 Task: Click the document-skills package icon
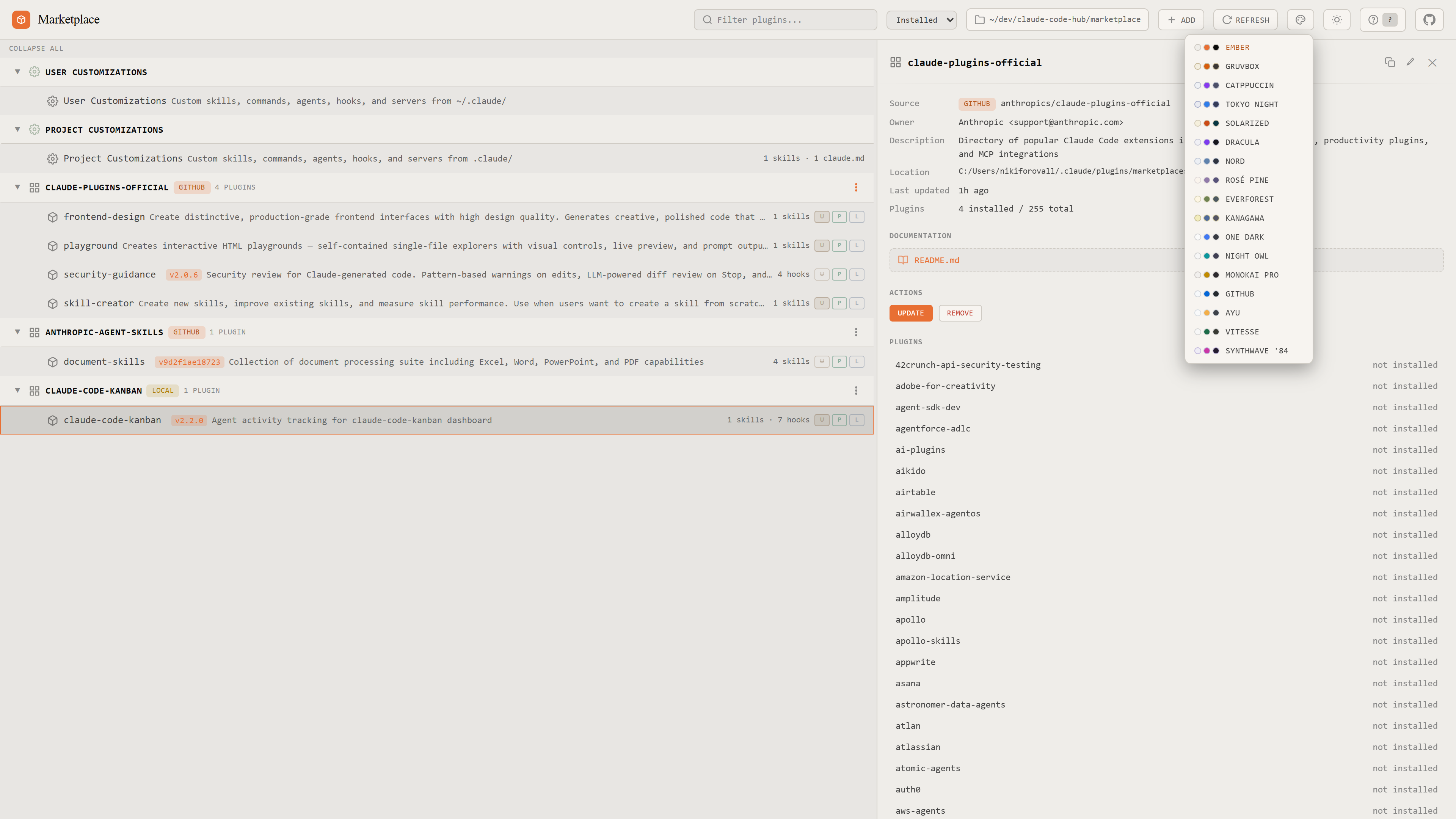click(53, 362)
